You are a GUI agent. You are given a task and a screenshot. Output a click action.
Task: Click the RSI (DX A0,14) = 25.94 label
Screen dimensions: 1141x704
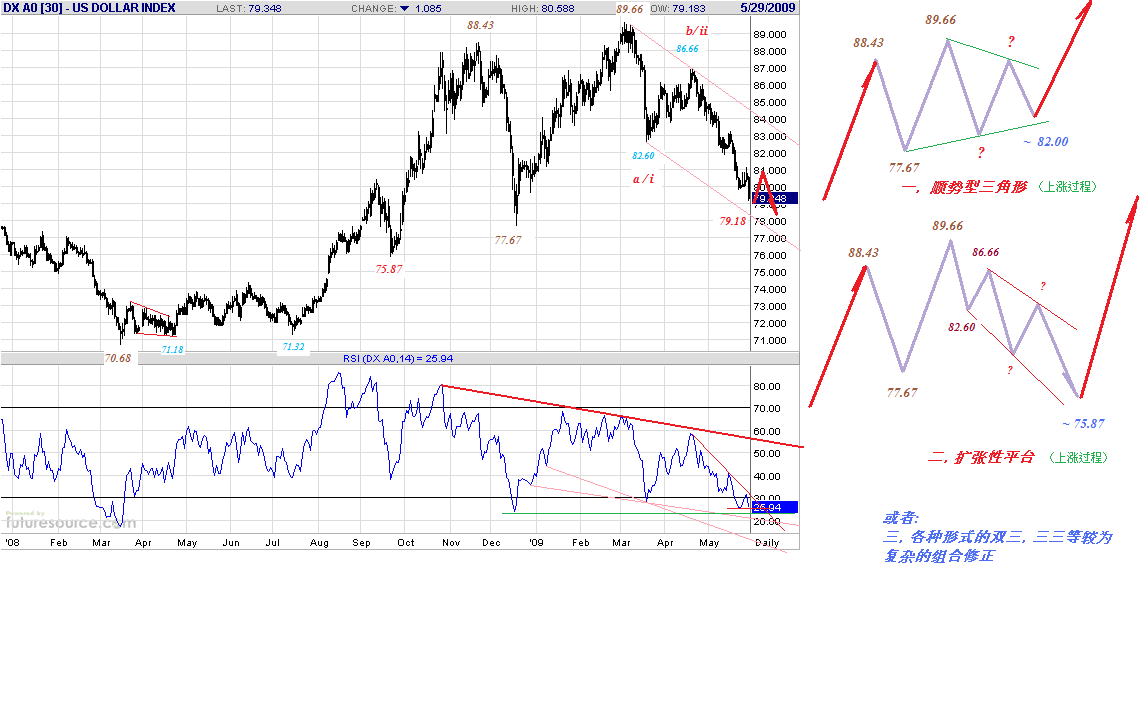[398, 358]
